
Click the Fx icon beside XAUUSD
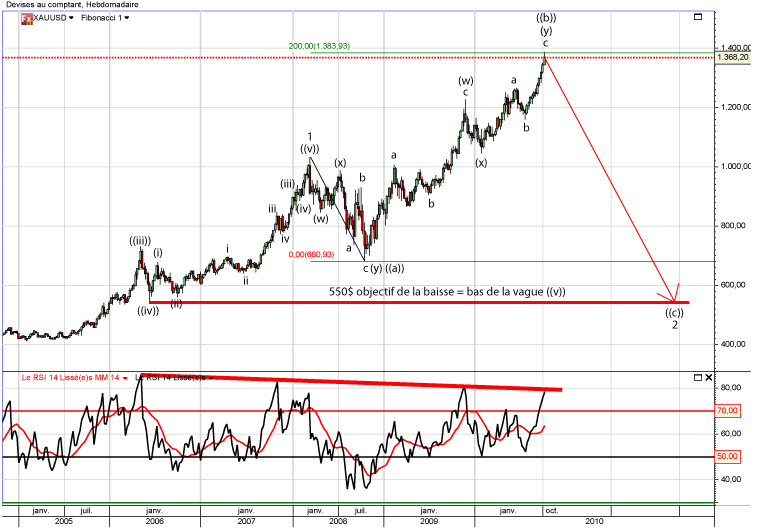tap(26, 19)
